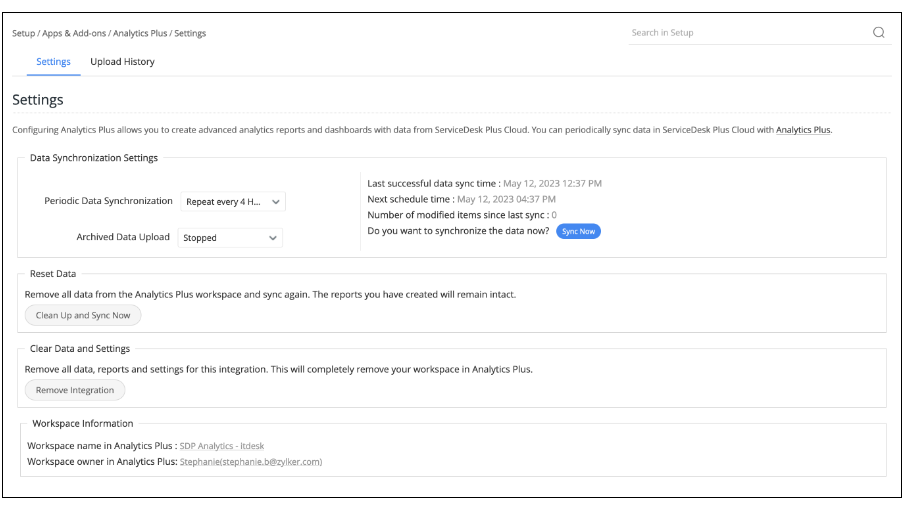
Task: Click 'Do you want to synchronize the data now?' text
Action: pos(458,231)
